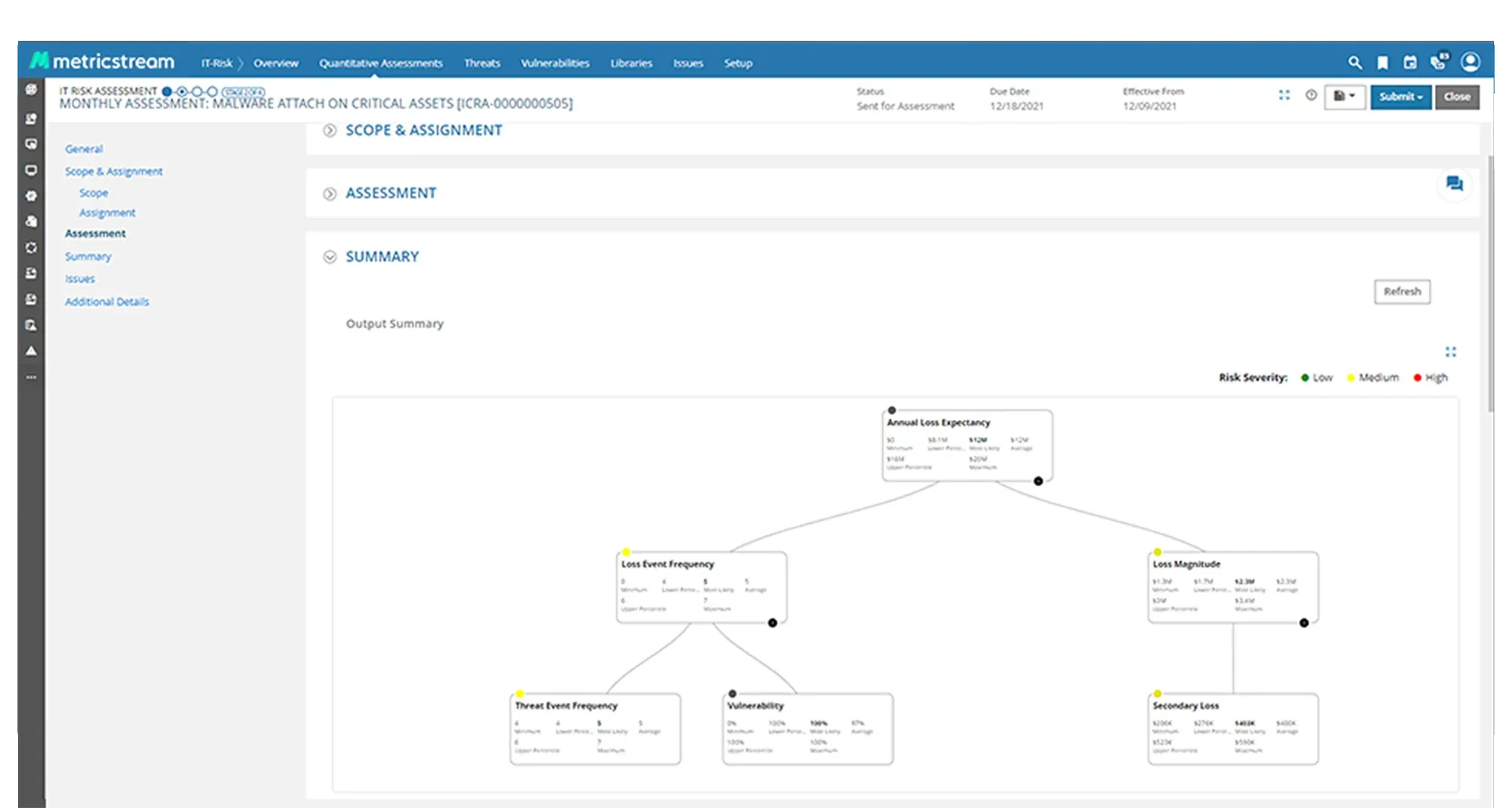1512x808 pixels.
Task: Open the Vulnerabilities menu
Action: [x=555, y=63]
